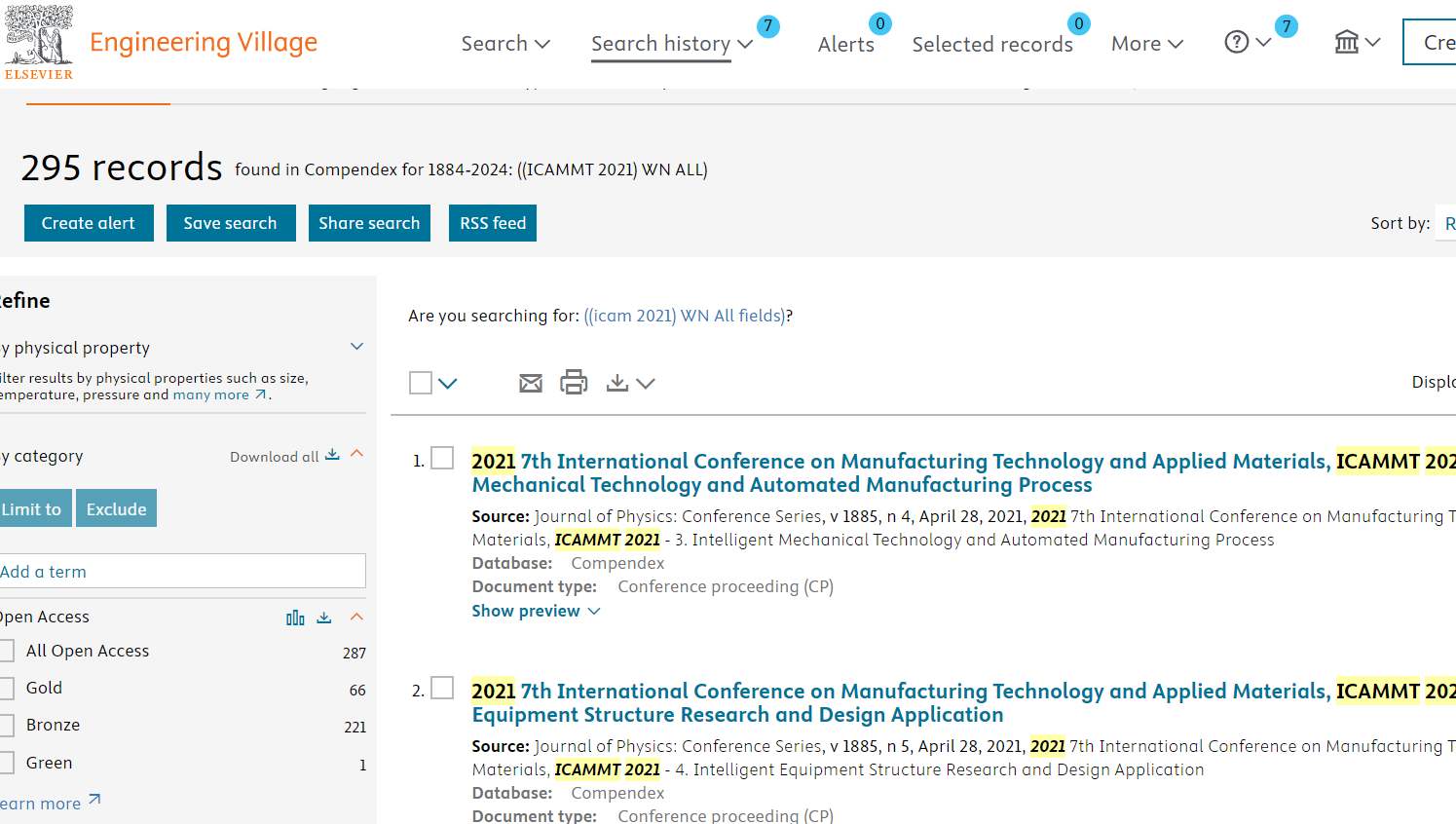Open the many more external link arrow
This screenshot has height=824, width=1456.
click(260, 394)
